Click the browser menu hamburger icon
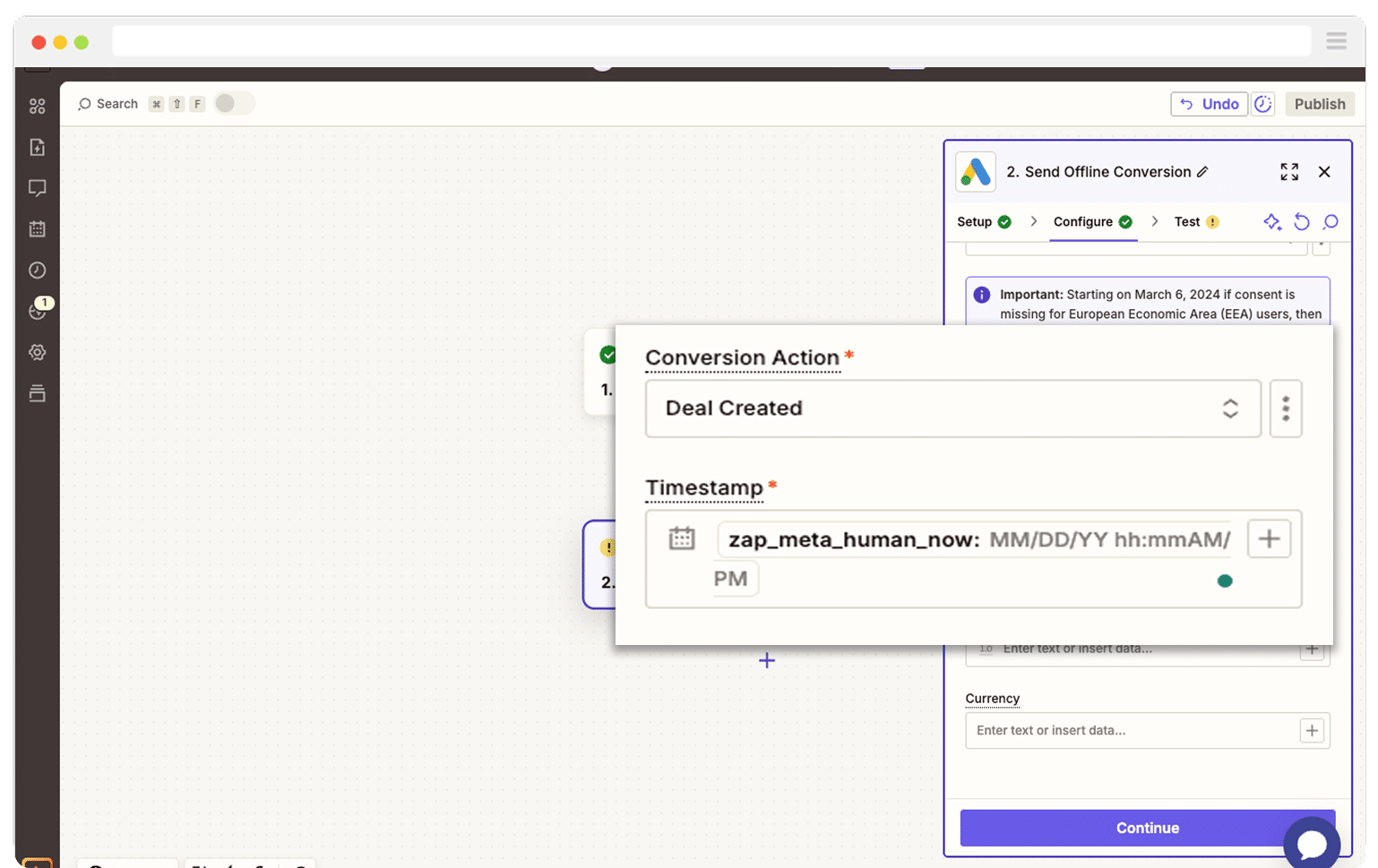The image size is (1378, 868). click(1336, 41)
